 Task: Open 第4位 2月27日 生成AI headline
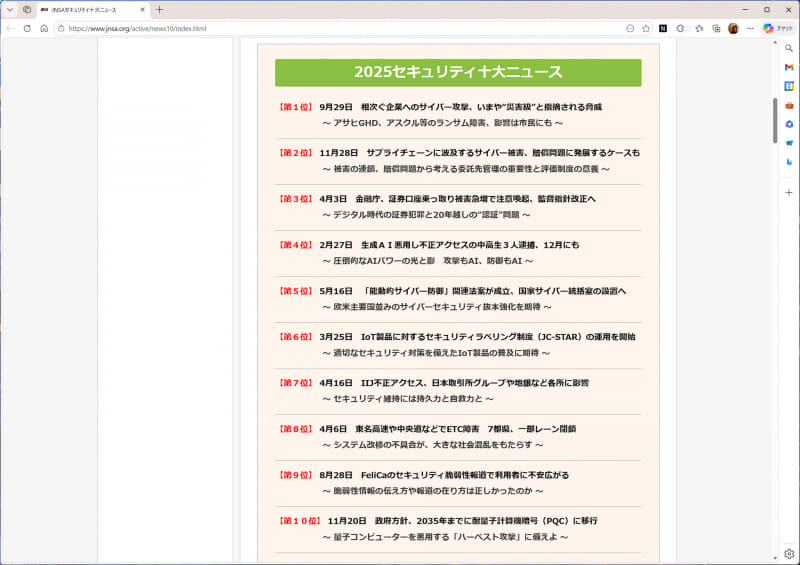click(449, 245)
